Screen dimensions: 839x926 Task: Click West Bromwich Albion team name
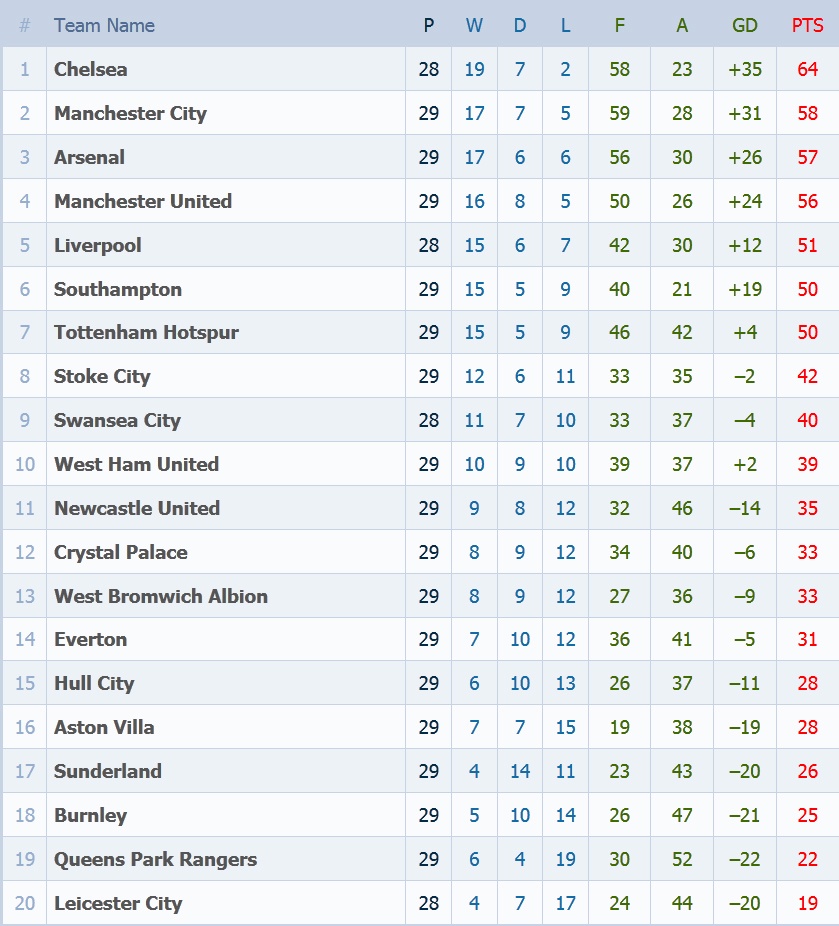(x=161, y=596)
